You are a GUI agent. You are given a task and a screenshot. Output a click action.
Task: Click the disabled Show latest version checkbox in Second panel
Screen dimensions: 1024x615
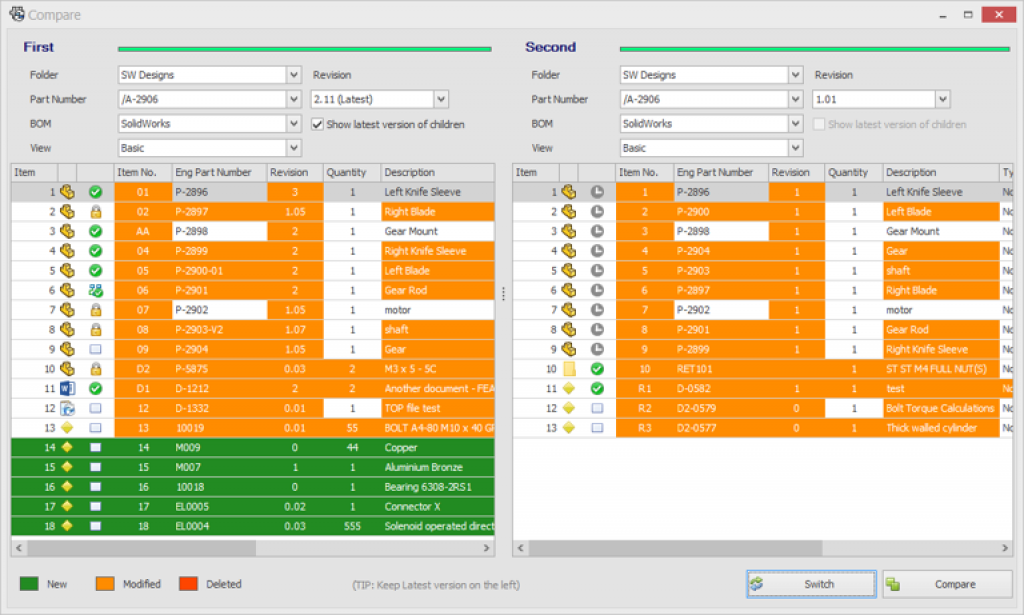819,124
